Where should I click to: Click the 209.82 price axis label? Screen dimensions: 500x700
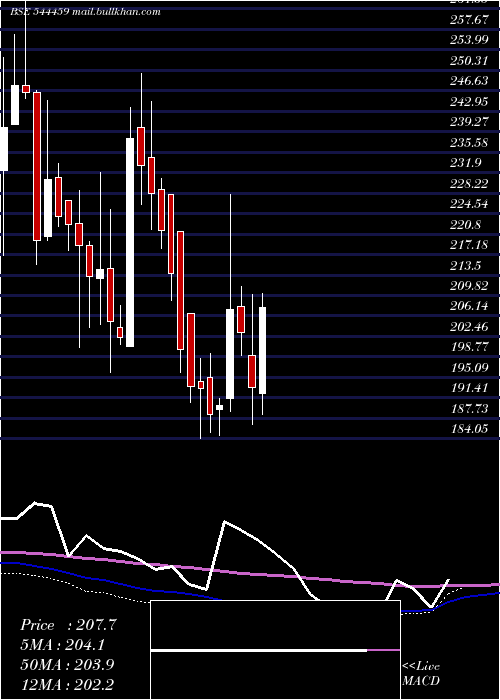coord(469,286)
